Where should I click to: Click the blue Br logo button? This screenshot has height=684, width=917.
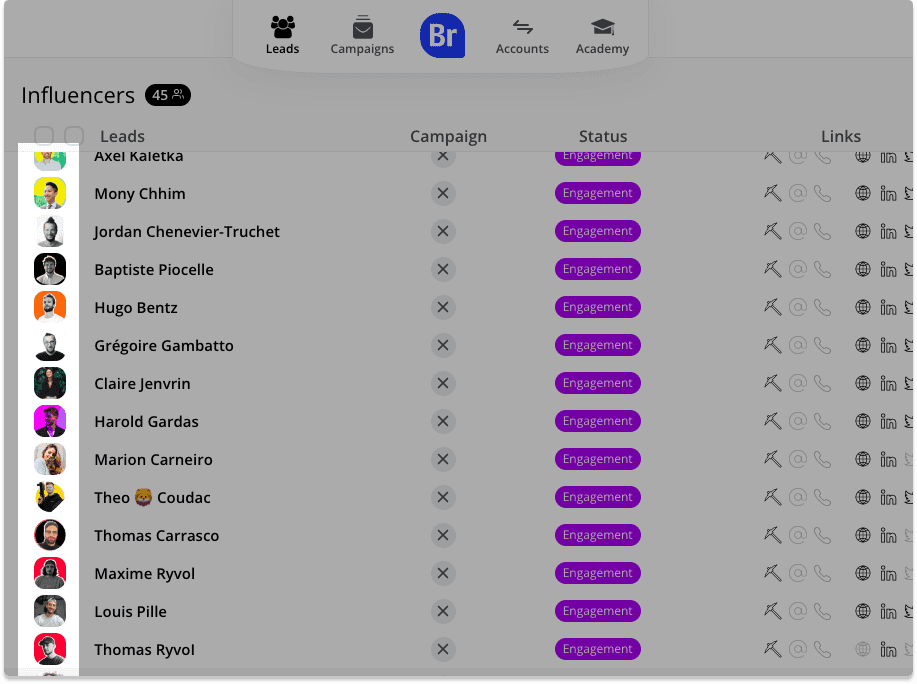[x=443, y=36]
